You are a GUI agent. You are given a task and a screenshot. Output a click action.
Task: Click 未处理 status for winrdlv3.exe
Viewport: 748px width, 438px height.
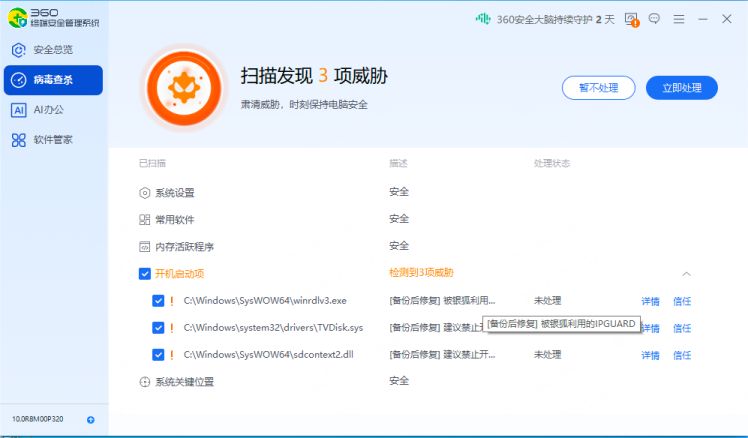(x=548, y=301)
